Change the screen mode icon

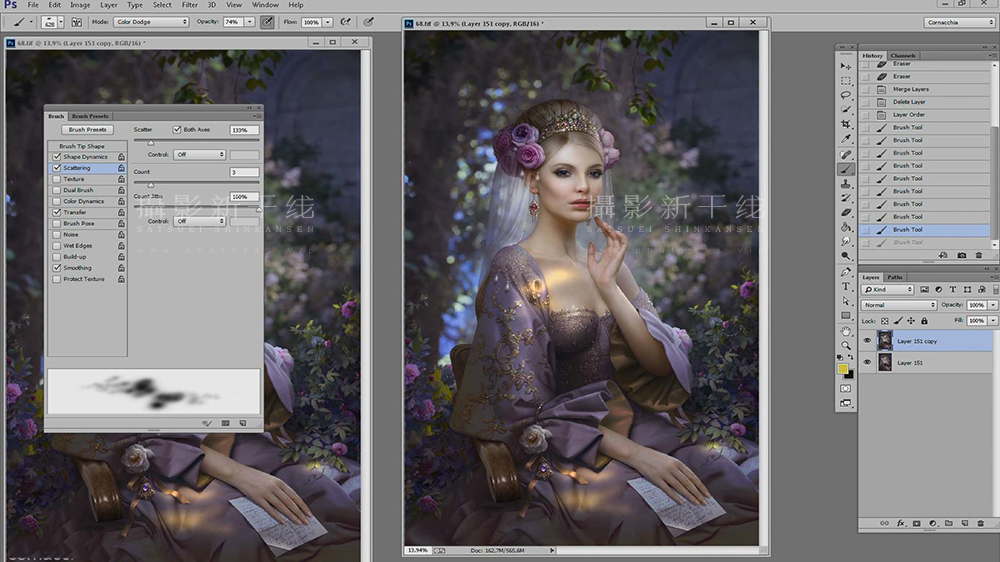coord(846,403)
